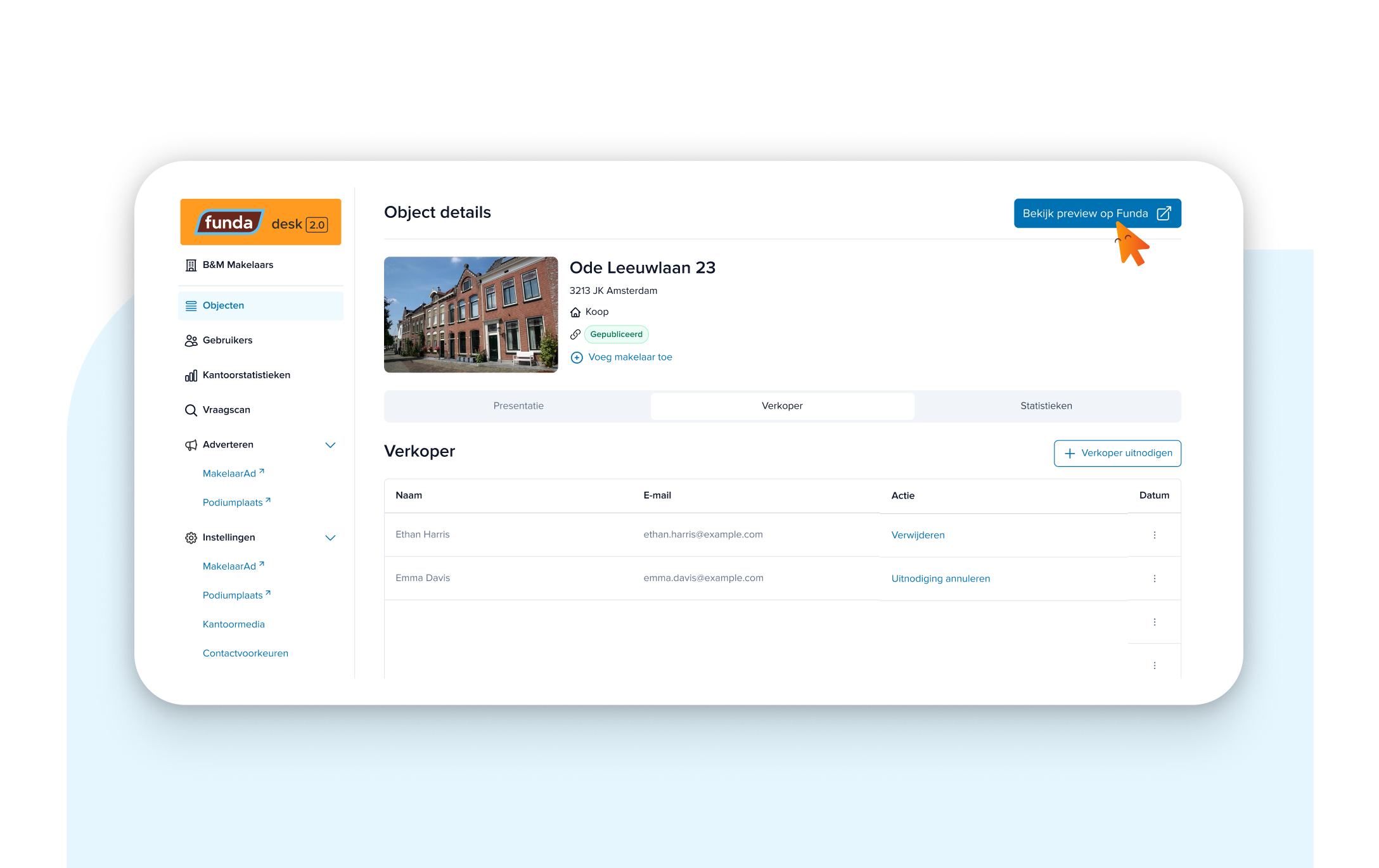Switch to the Presentatie tab
1379x868 pixels.
518,406
